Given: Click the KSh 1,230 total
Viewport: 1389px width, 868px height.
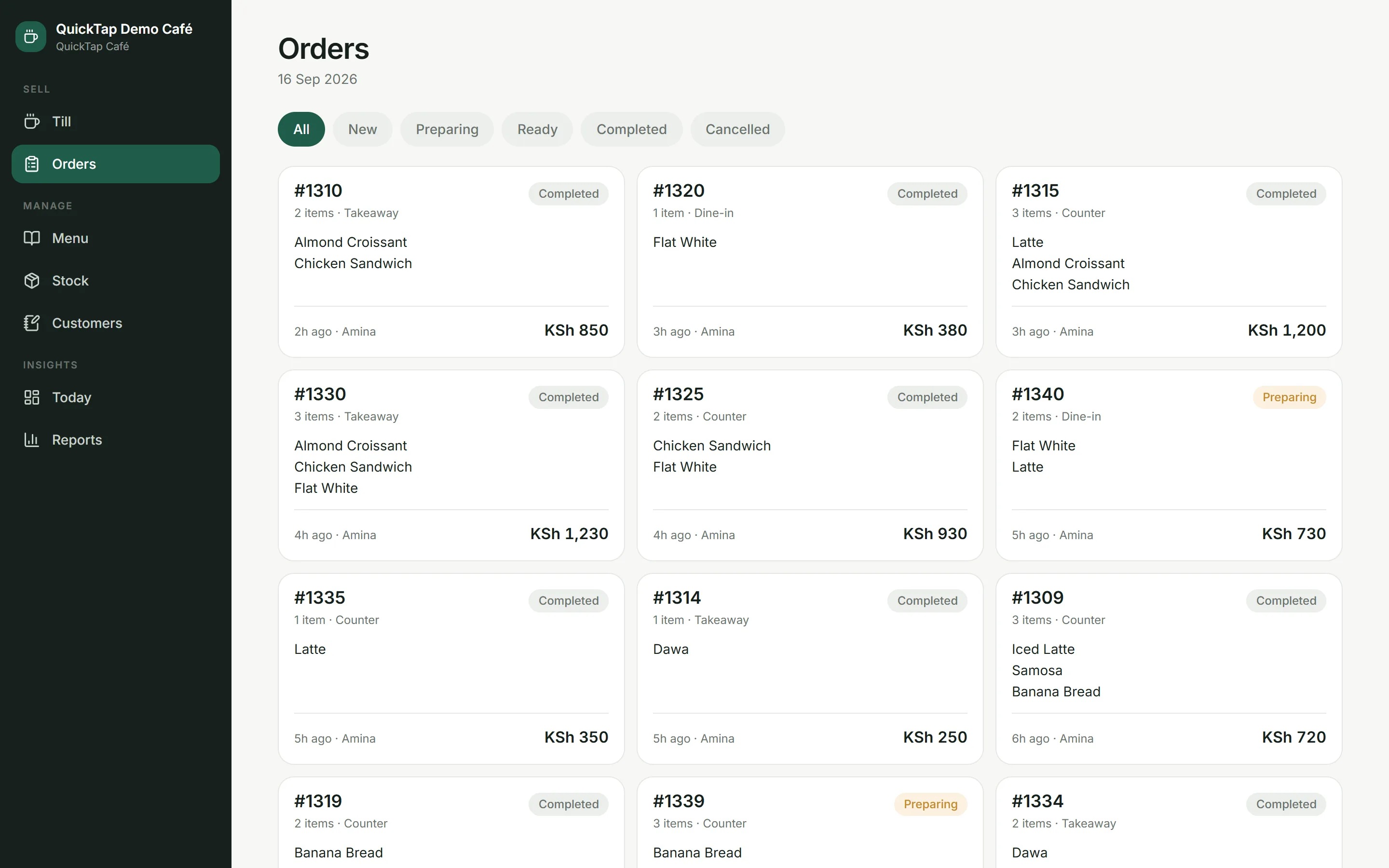Looking at the screenshot, I should pyautogui.click(x=570, y=534).
